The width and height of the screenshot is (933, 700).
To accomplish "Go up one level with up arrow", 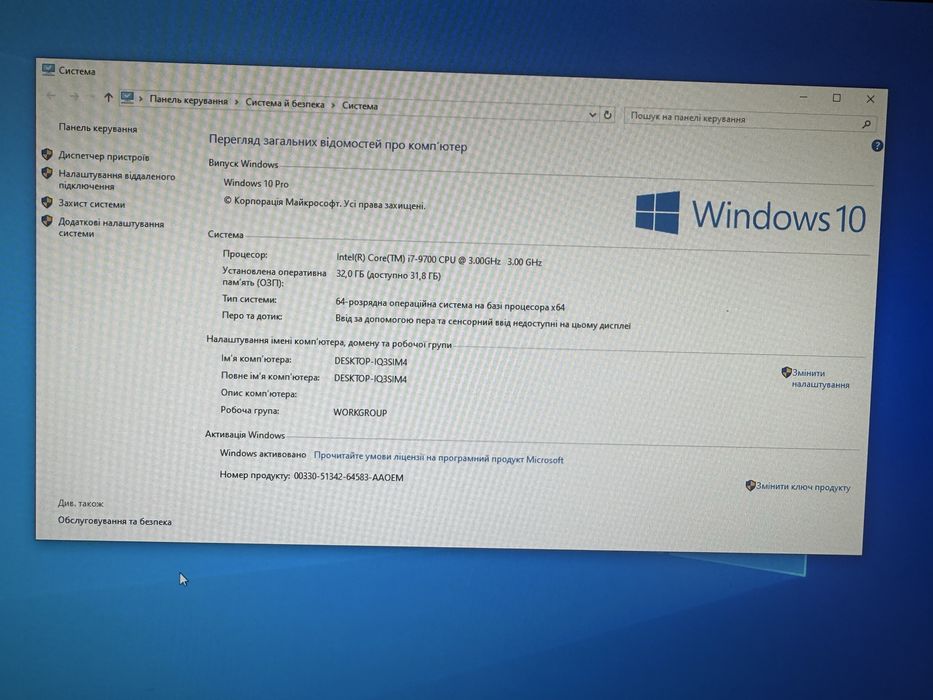I will pyautogui.click(x=108, y=96).
